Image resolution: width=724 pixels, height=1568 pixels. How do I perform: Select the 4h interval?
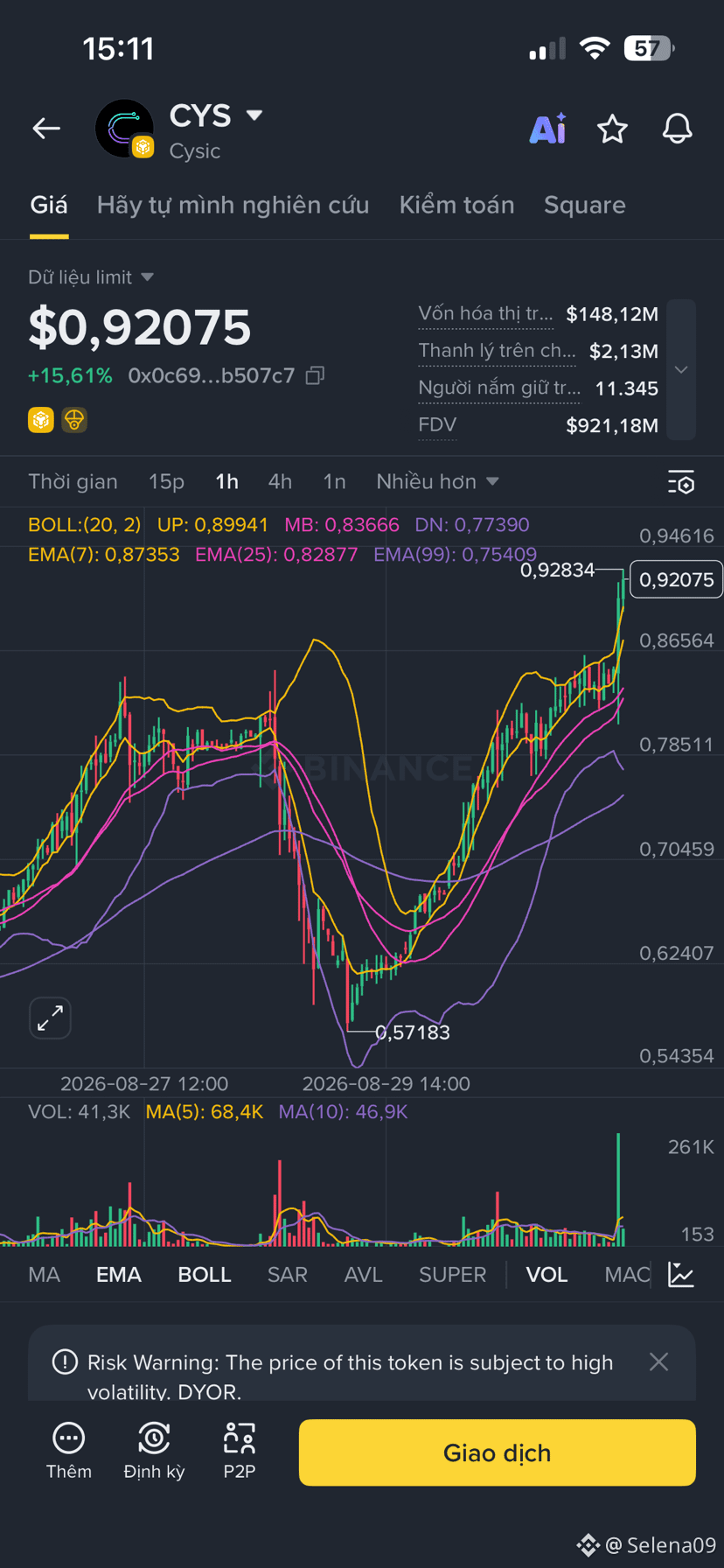[x=280, y=482]
